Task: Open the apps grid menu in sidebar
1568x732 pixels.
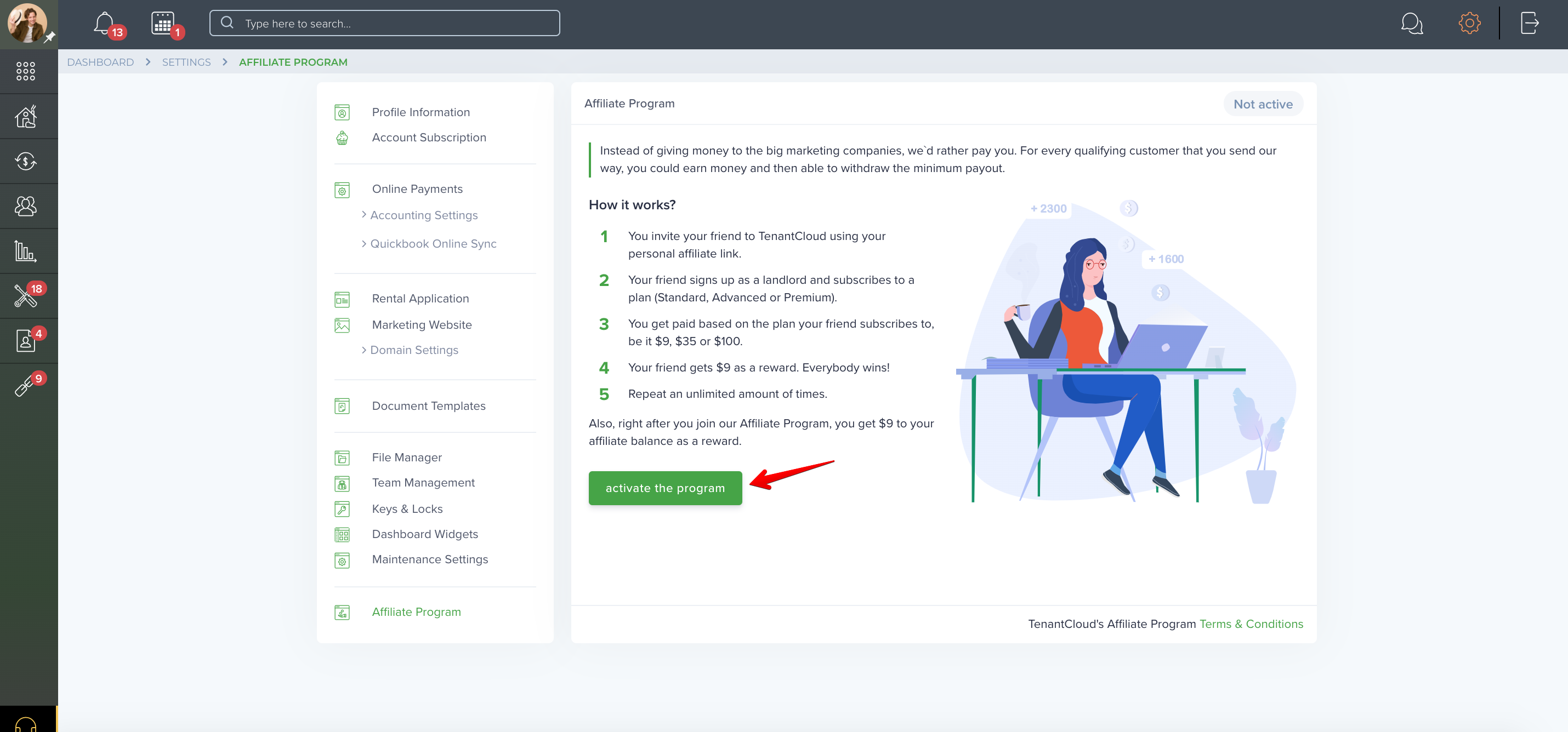Action: click(x=26, y=71)
